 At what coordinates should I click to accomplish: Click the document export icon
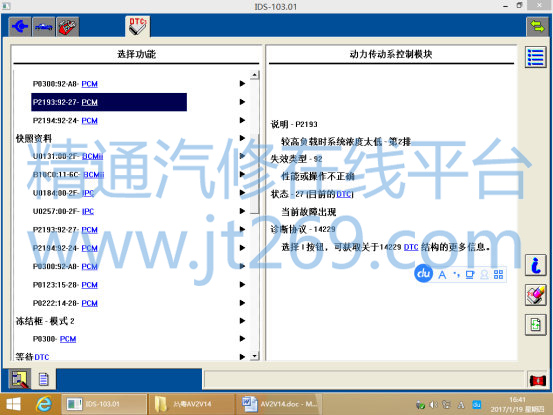click(535, 324)
